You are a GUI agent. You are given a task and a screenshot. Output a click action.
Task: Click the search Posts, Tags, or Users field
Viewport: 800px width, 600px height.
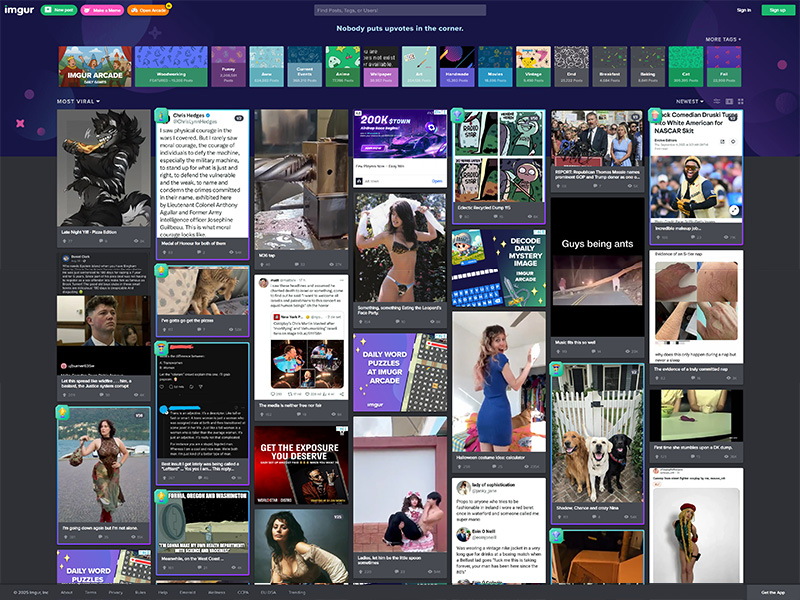[390, 10]
